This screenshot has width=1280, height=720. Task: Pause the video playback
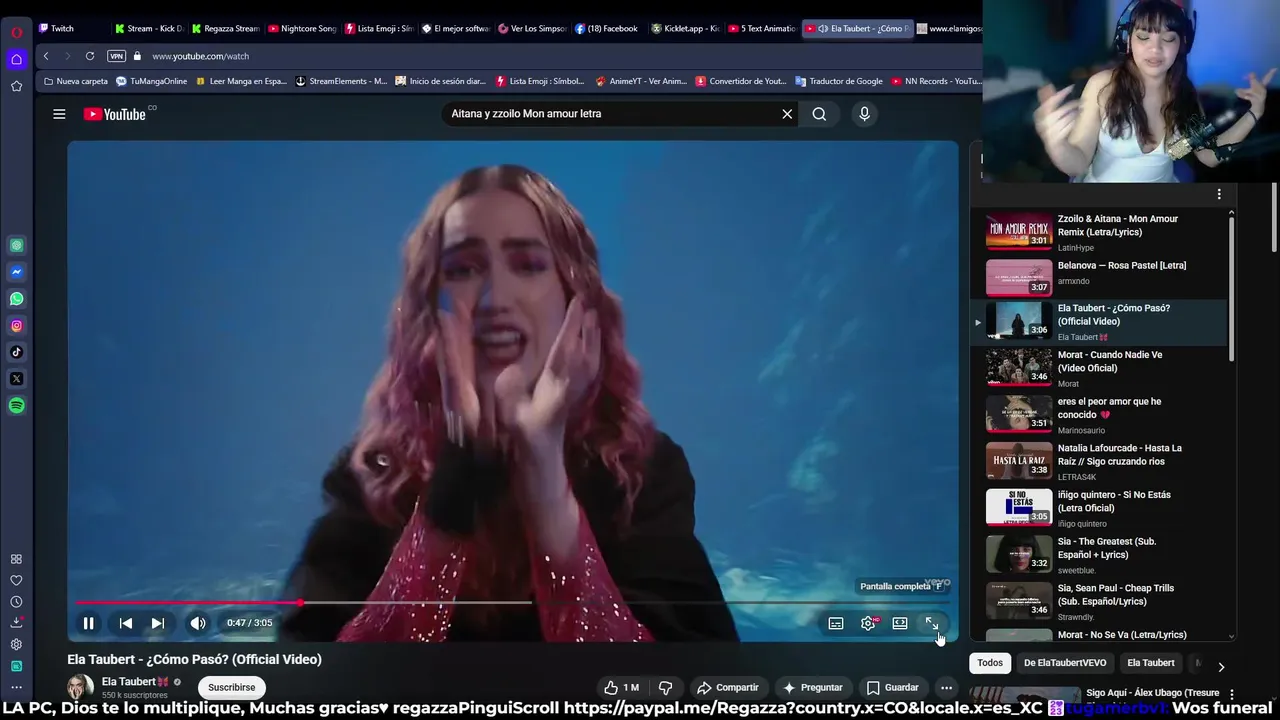88,623
